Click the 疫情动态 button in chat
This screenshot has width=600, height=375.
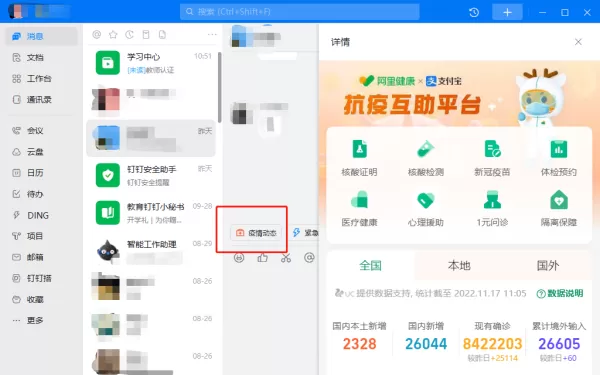[256, 233]
